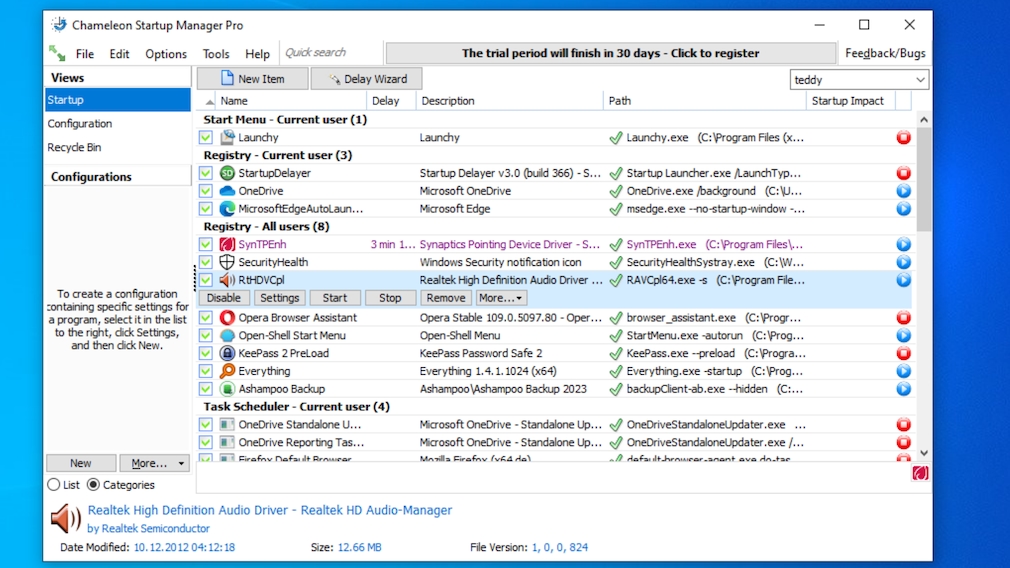Open the Configurations More... dropdown
Image resolution: width=1010 pixels, height=568 pixels.
tap(155, 463)
